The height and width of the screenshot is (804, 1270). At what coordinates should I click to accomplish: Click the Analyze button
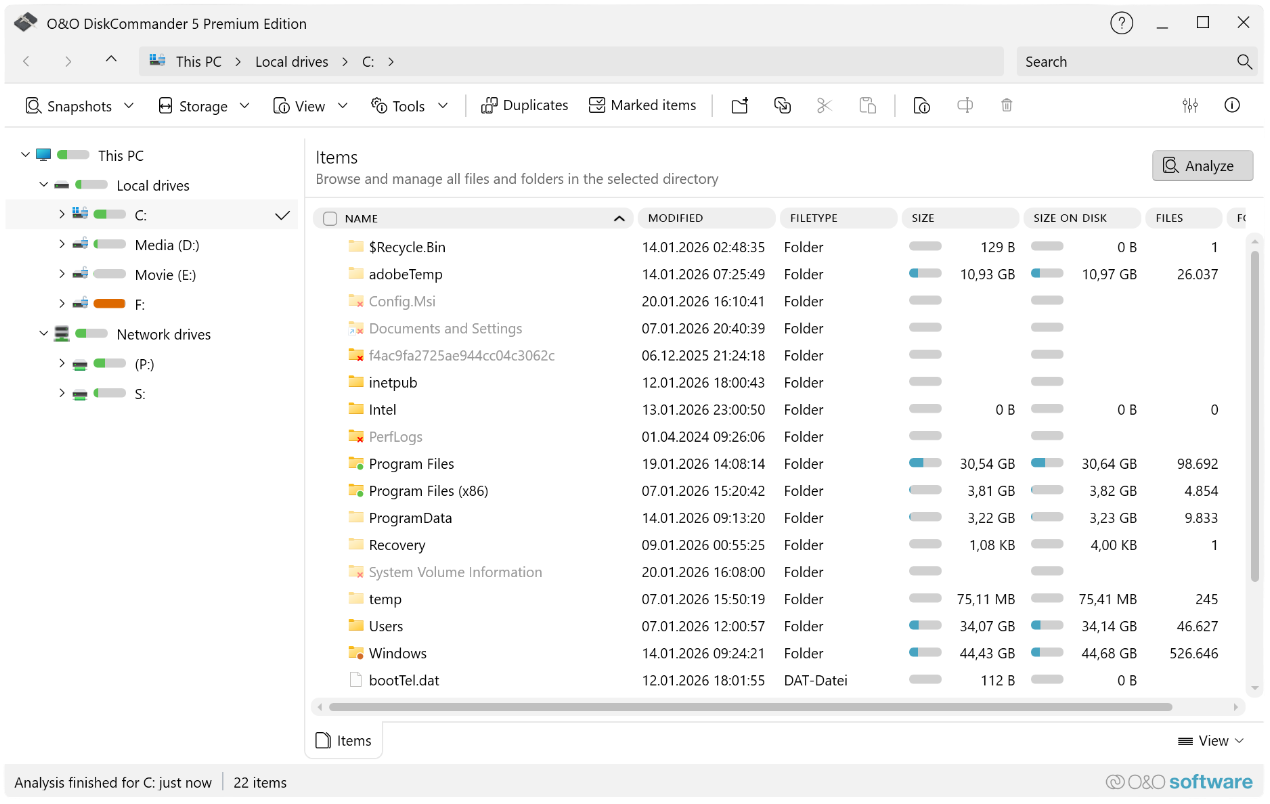tap(1202, 166)
